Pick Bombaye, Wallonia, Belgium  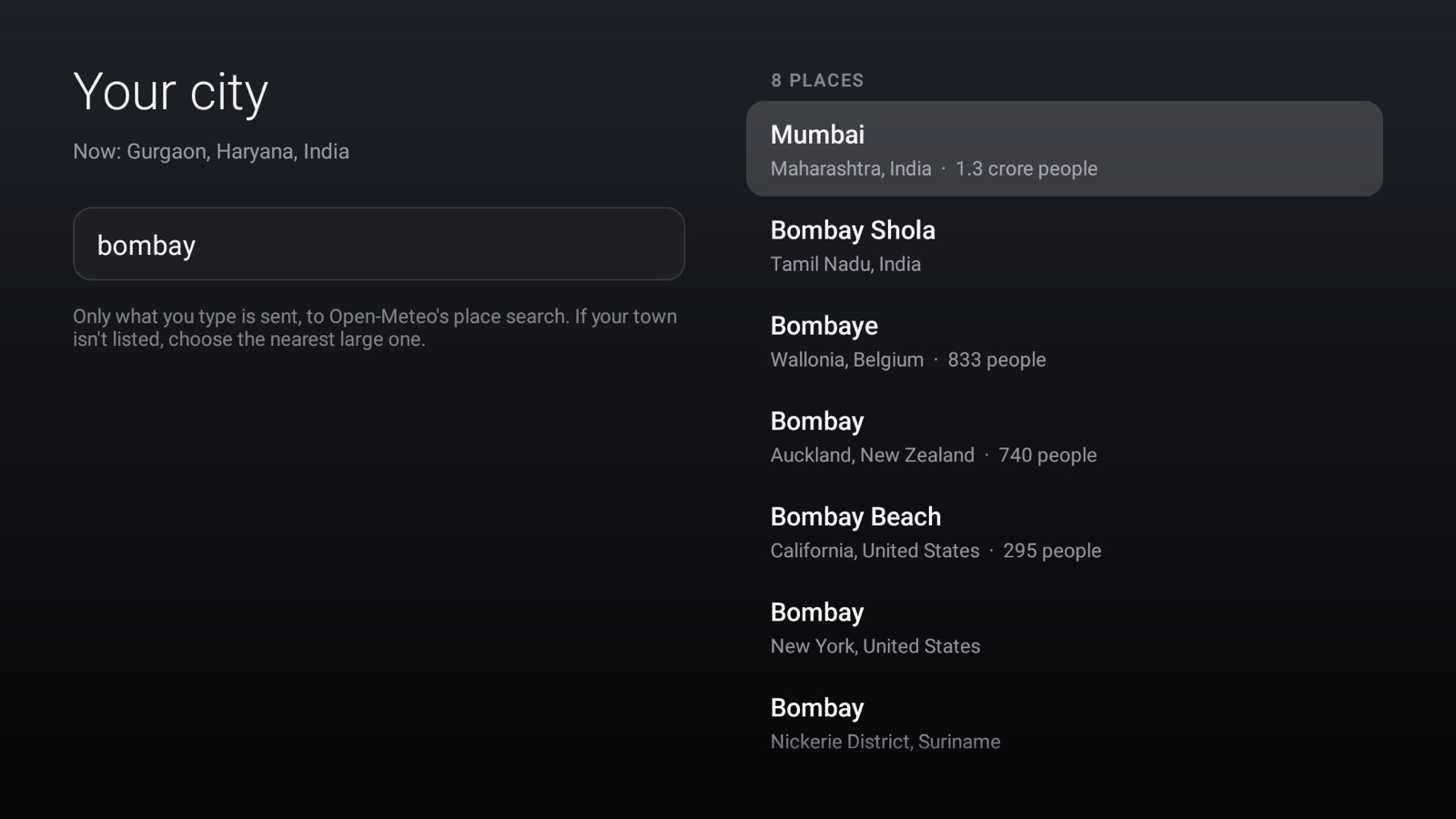(x=1064, y=339)
